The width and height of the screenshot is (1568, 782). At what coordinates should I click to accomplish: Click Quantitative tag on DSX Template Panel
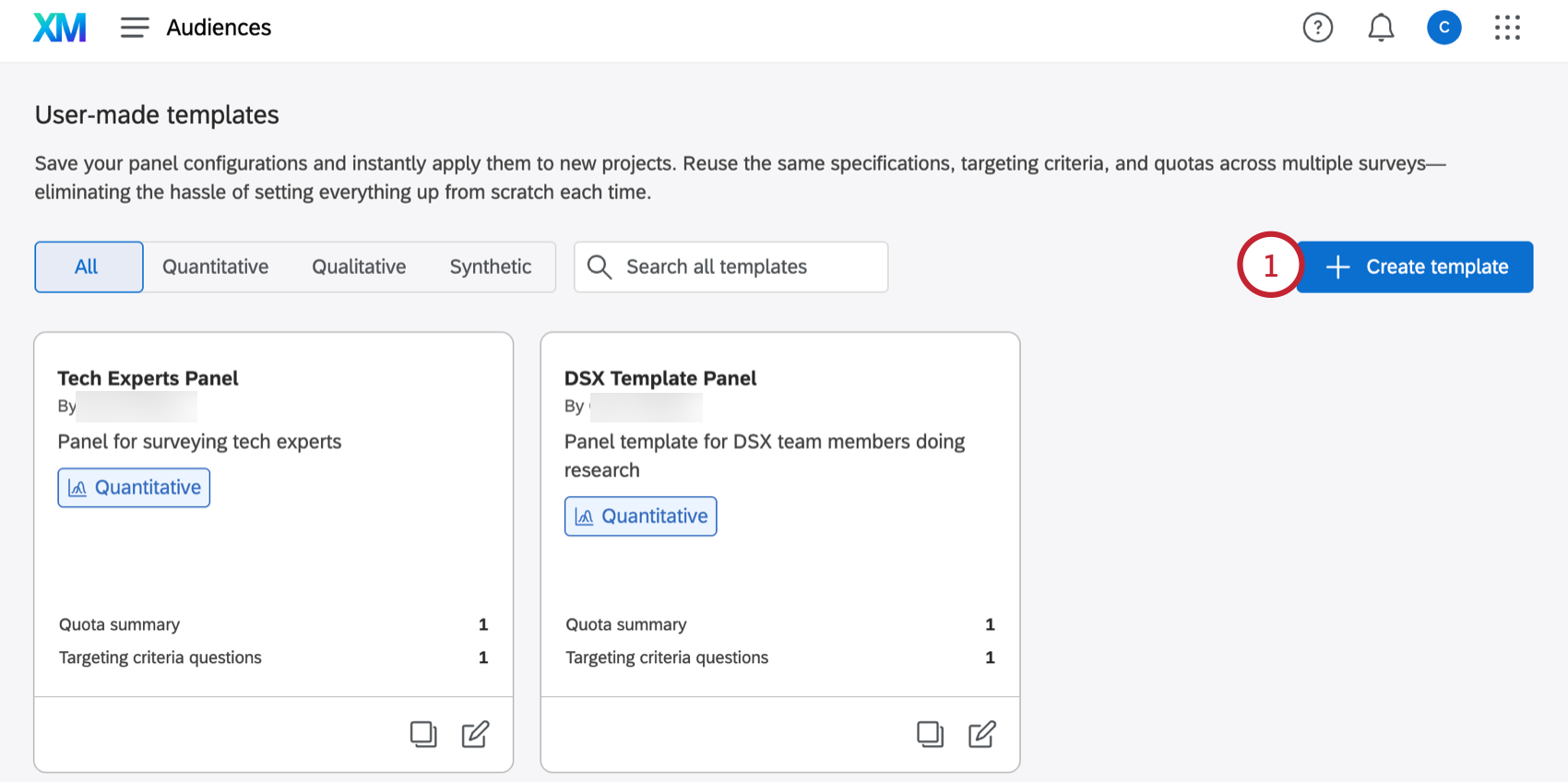(640, 516)
